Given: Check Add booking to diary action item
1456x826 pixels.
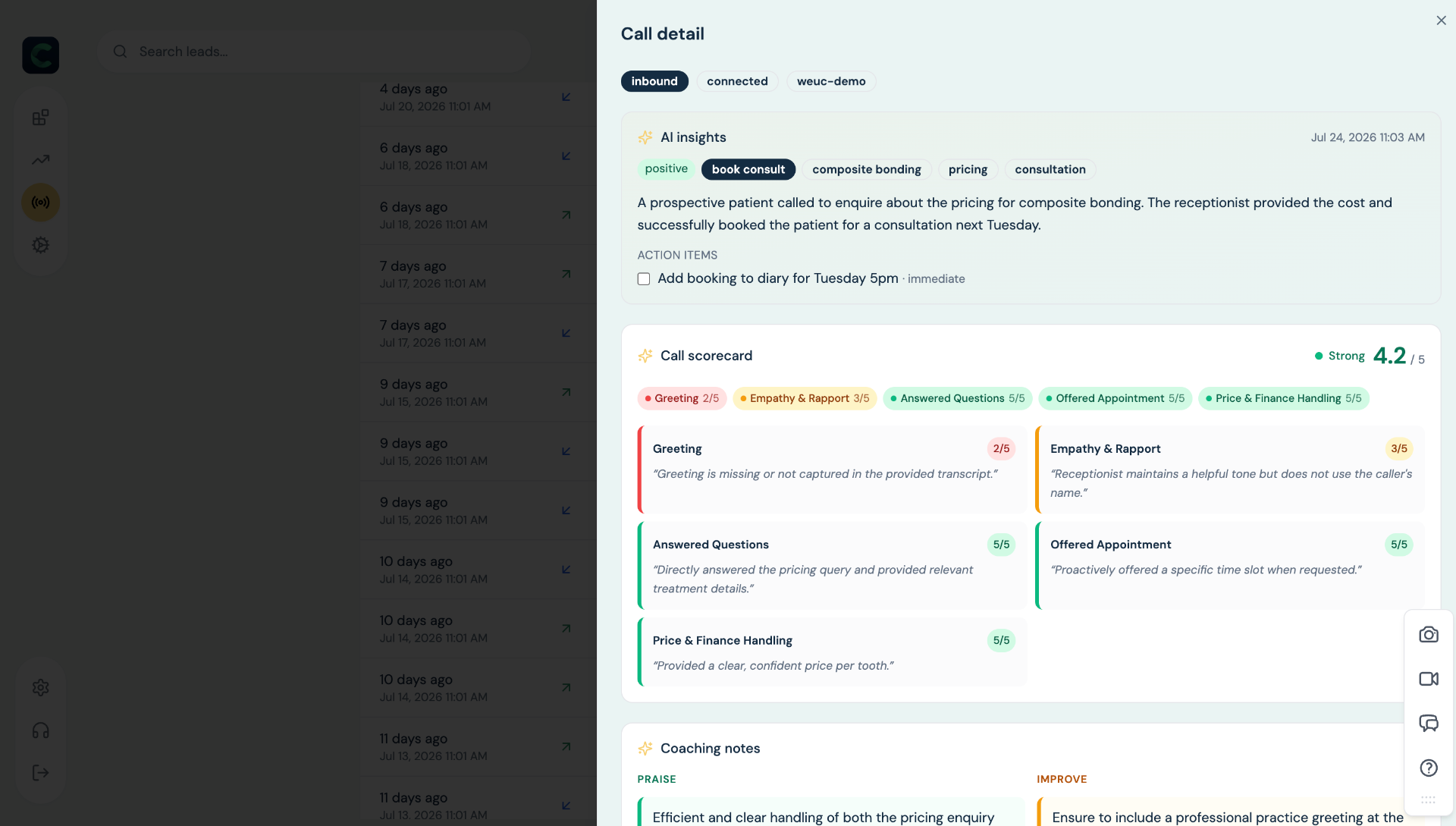Looking at the screenshot, I should point(644,279).
